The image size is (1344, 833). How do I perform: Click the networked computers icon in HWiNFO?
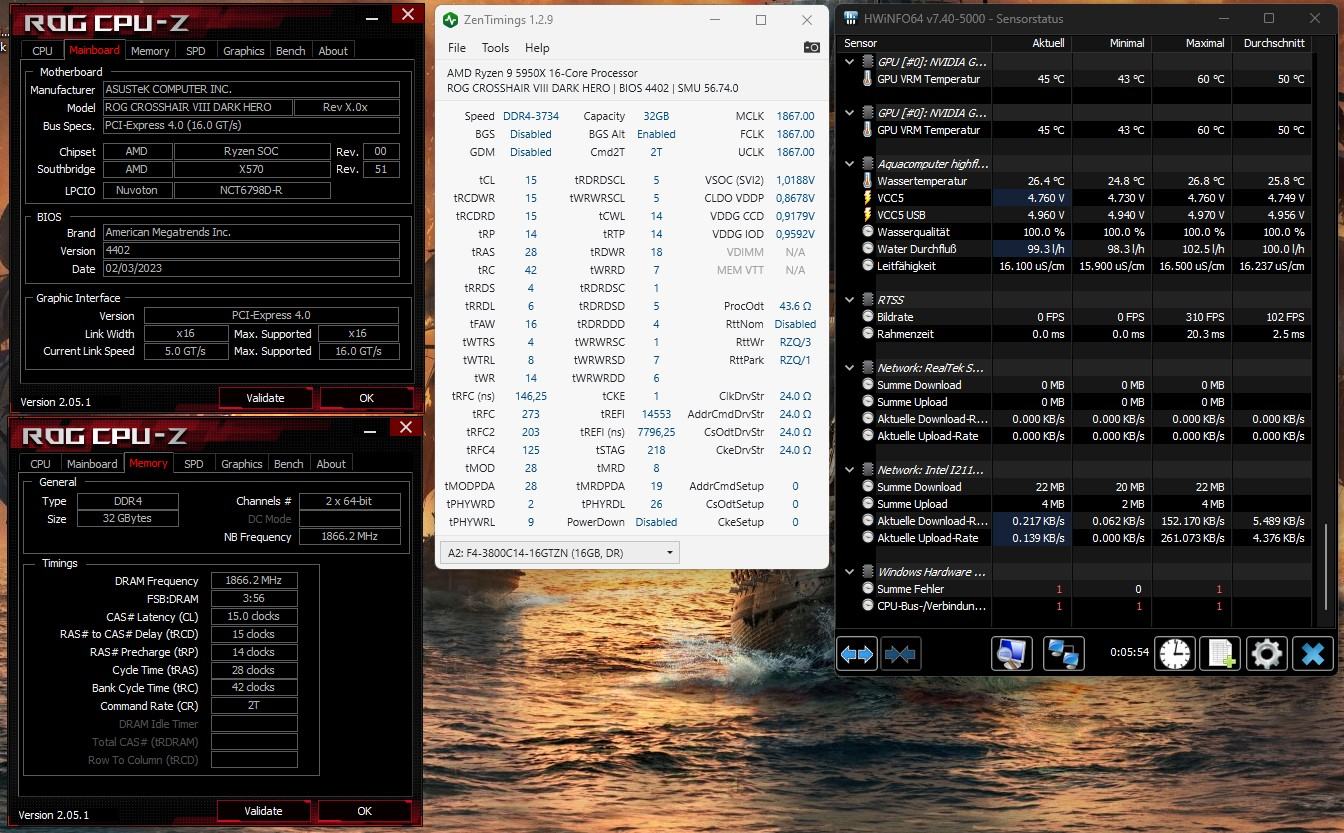[1063, 654]
